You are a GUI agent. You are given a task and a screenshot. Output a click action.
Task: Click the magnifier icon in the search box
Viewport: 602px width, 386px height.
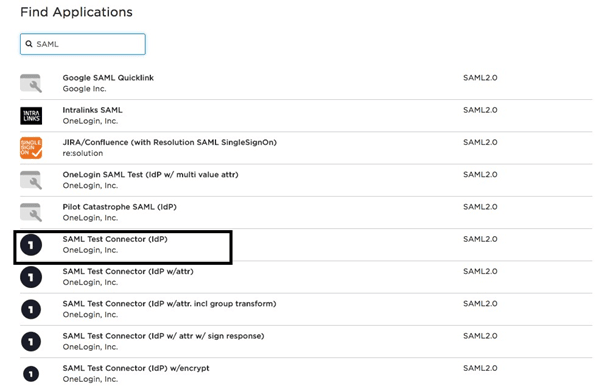[29, 44]
